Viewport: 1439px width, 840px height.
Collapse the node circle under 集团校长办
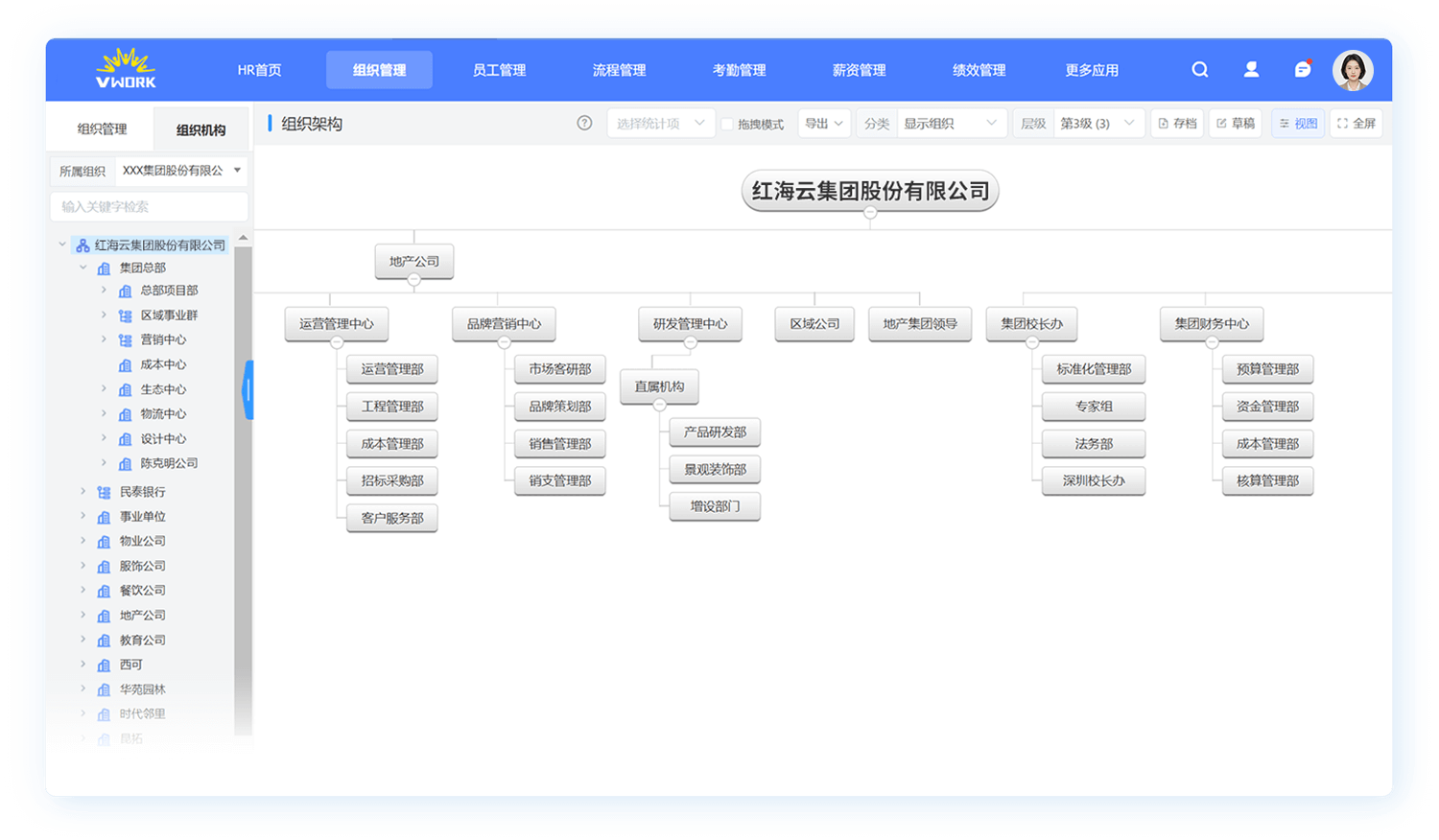[x=1031, y=342]
